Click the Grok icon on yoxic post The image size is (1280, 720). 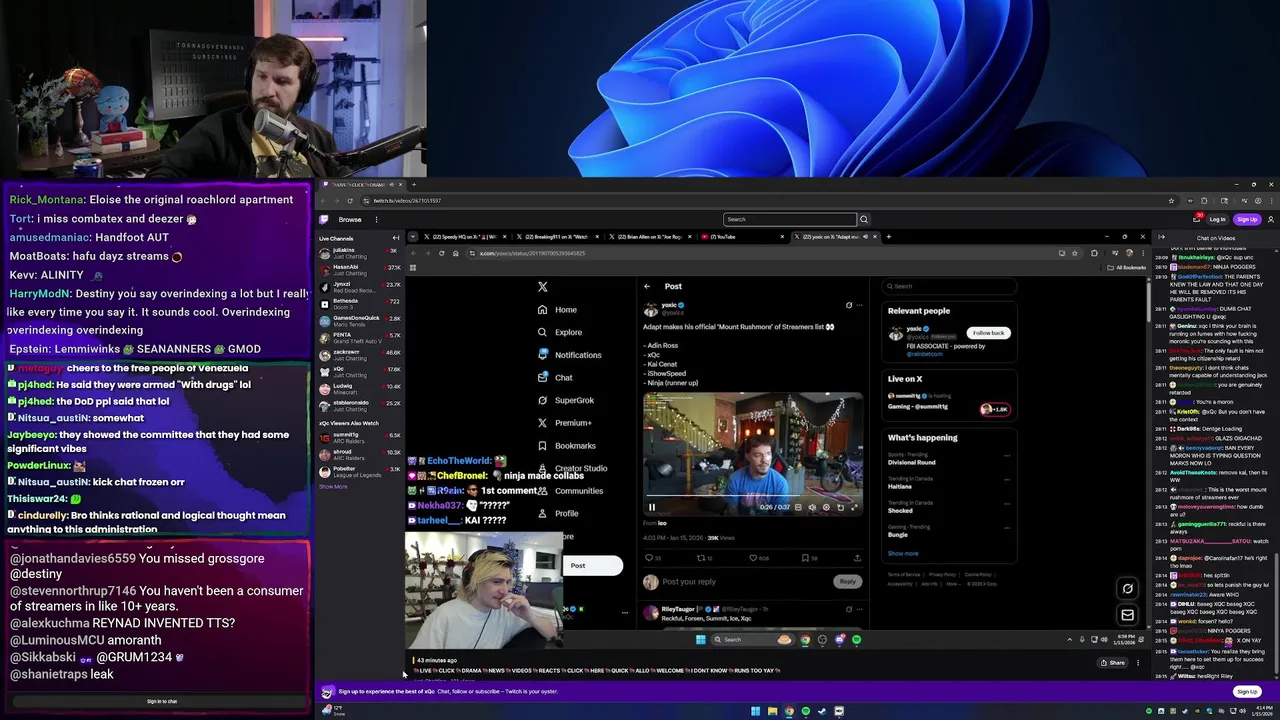[848, 306]
